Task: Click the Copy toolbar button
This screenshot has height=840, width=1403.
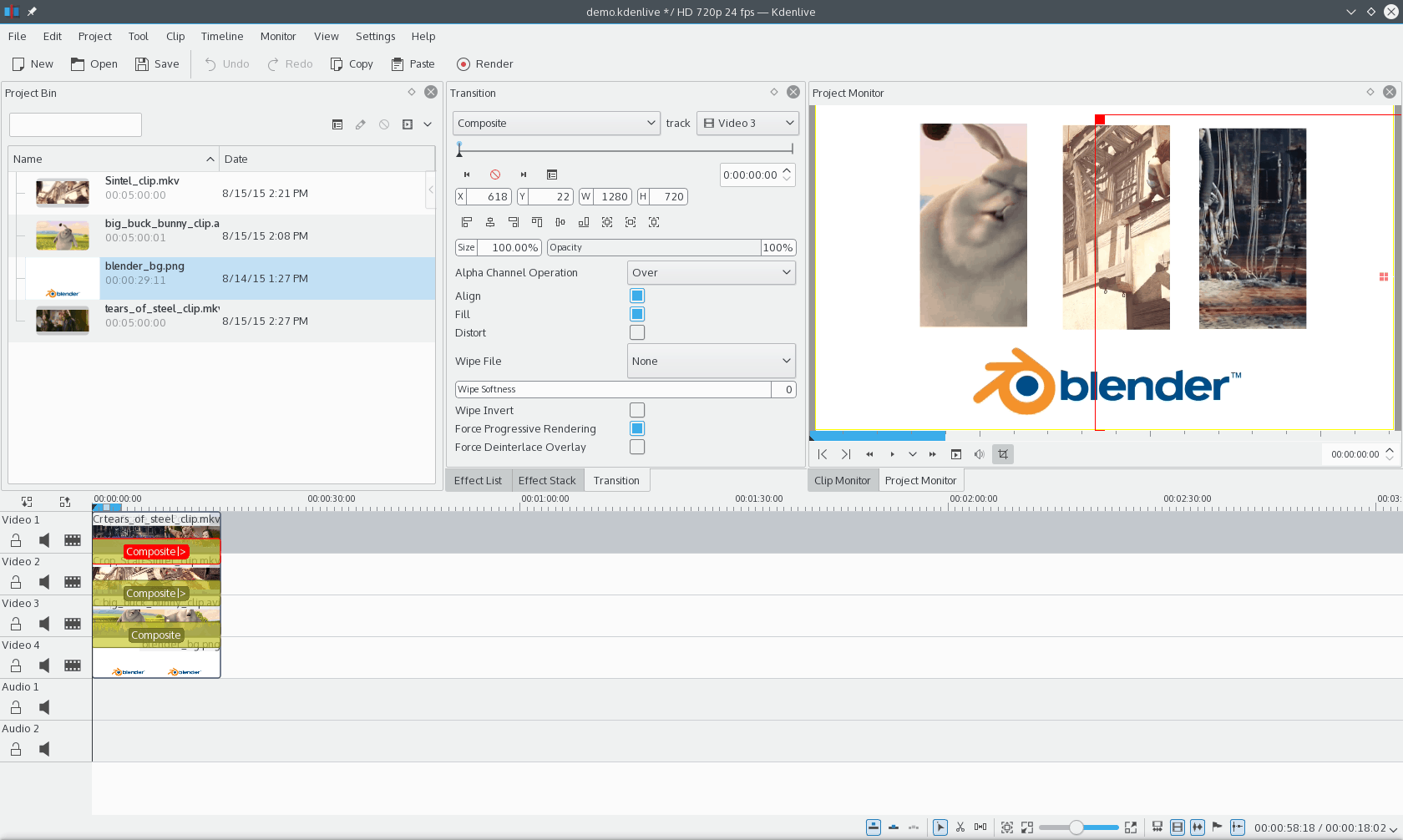Action: [x=352, y=64]
